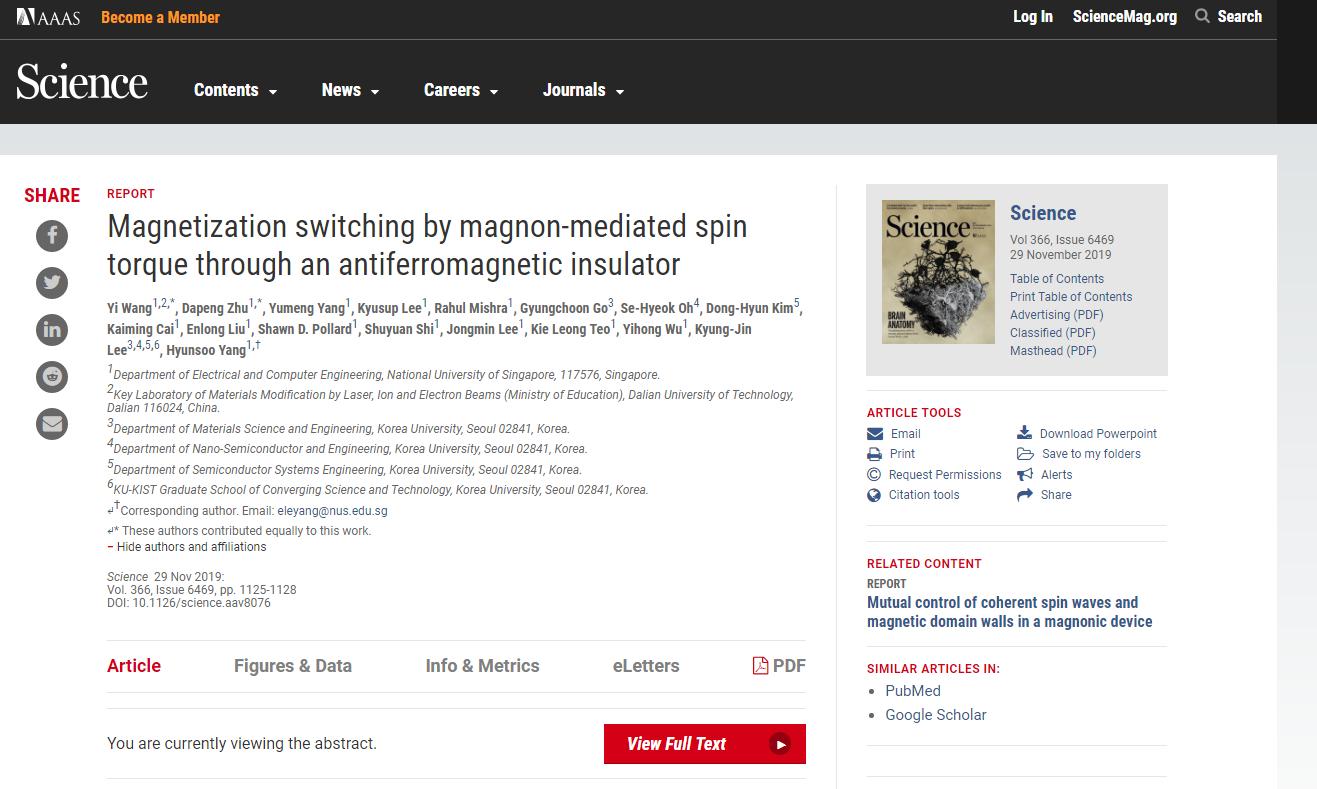
Task: Click author name Kyusup Lee
Action: [x=390, y=309]
